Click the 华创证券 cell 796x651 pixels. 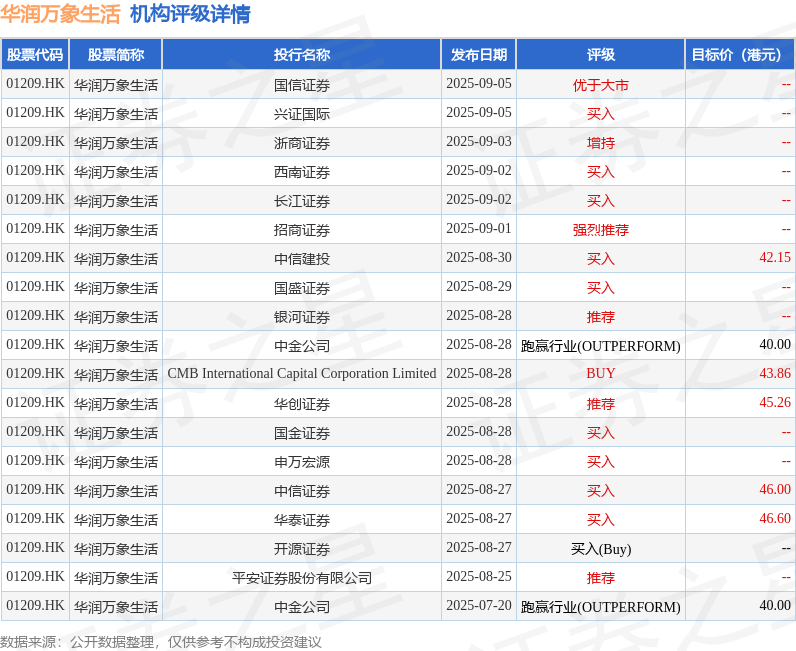coord(302,403)
